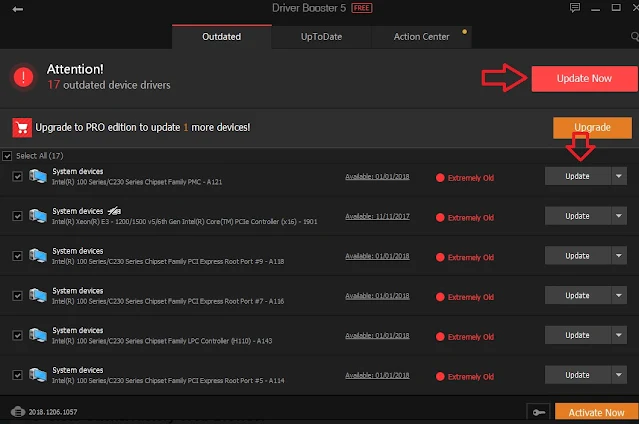Open Update dropdown arrow for PMC - A121
Screen dimensions: 639x424
click(x=619, y=176)
